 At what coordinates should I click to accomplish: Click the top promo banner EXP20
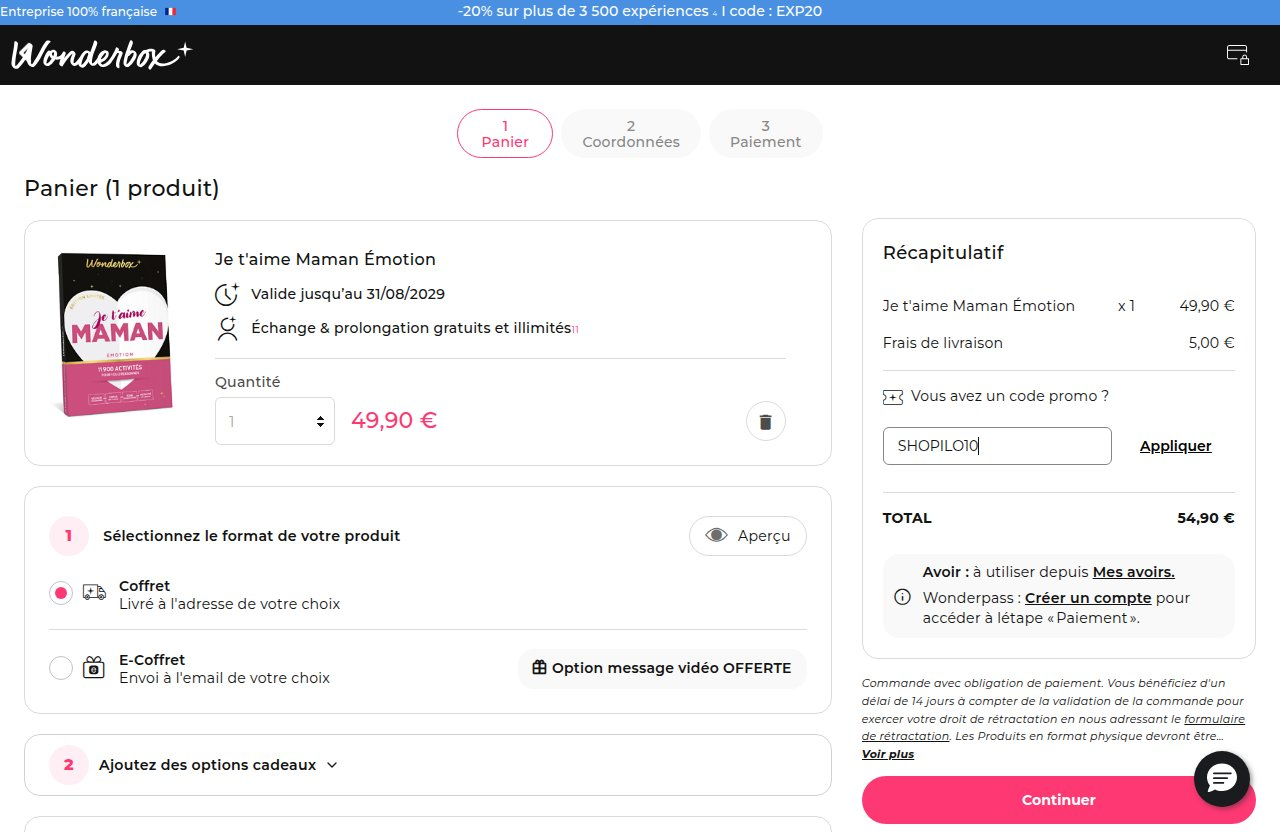tap(640, 12)
